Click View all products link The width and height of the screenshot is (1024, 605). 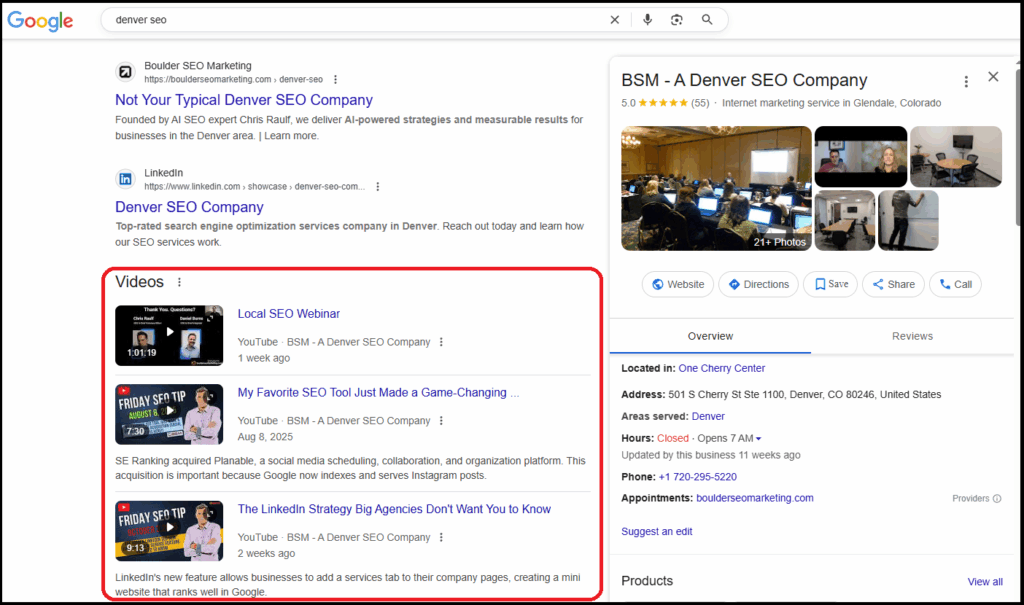[x=984, y=582]
